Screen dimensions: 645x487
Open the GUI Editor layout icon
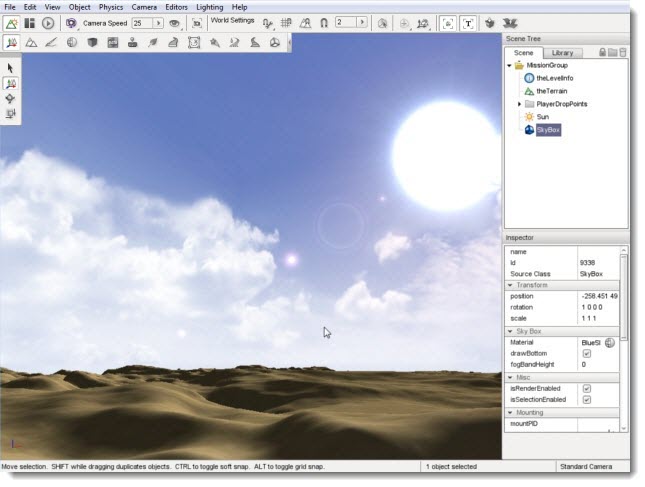(x=30, y=23)
